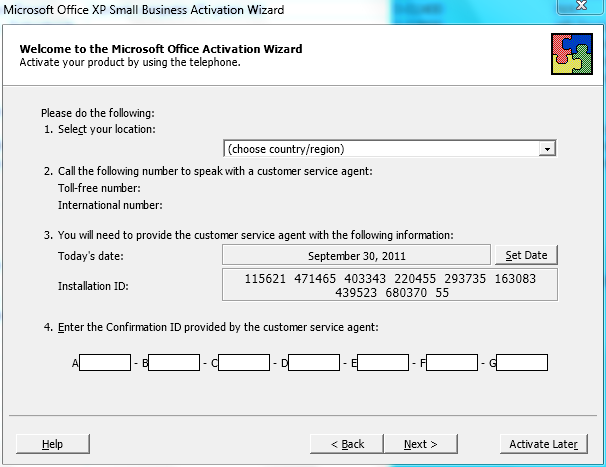The height and width of the screenshot is (467, 606).
Task: Click the 'Select your location:' label
Action: click(x=107, y=129)
